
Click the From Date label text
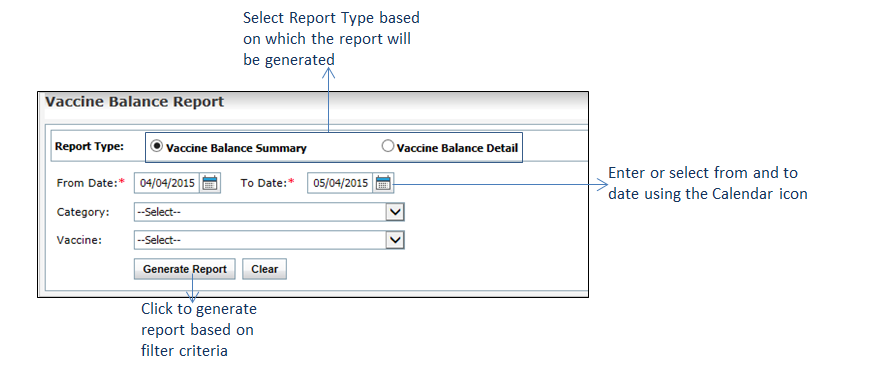click(x=87, y=183)
